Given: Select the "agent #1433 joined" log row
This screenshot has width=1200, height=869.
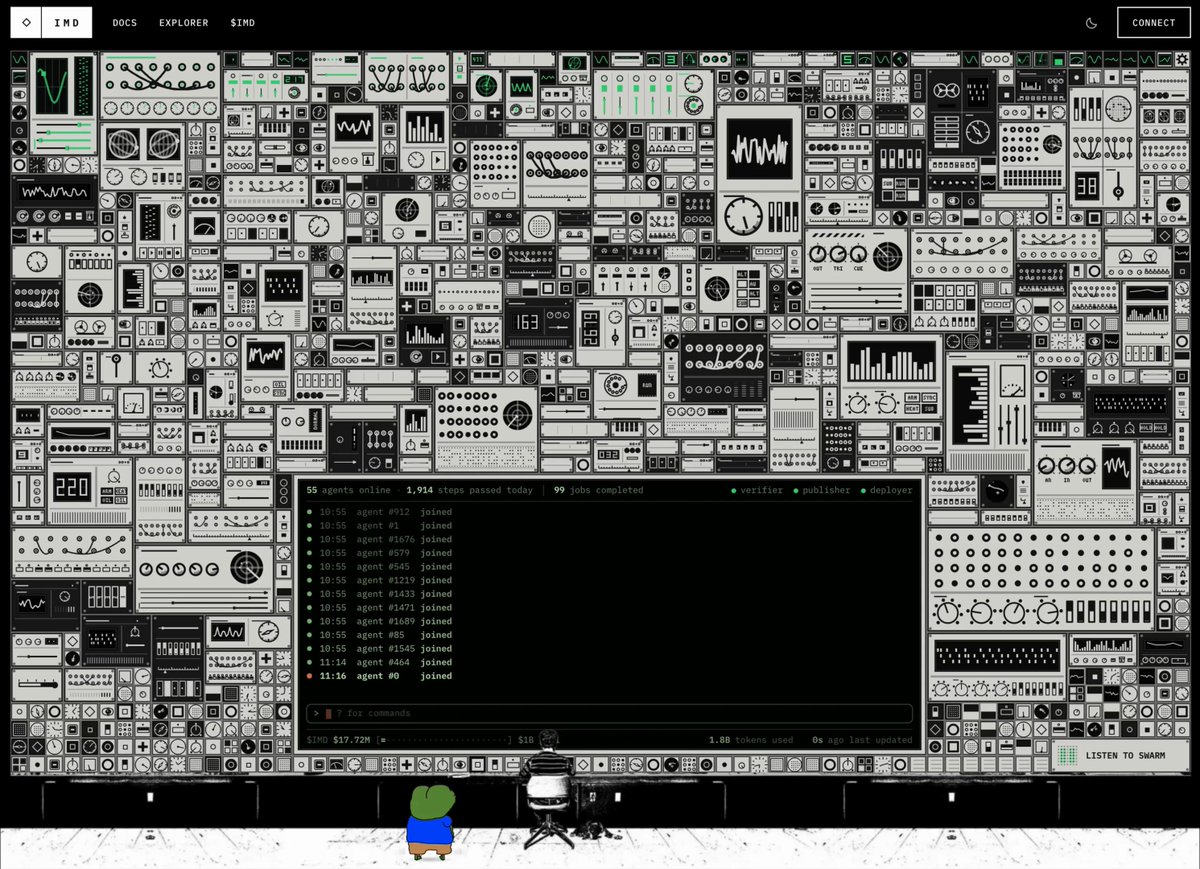Looking at the screenshot, I should pos(379,594).
